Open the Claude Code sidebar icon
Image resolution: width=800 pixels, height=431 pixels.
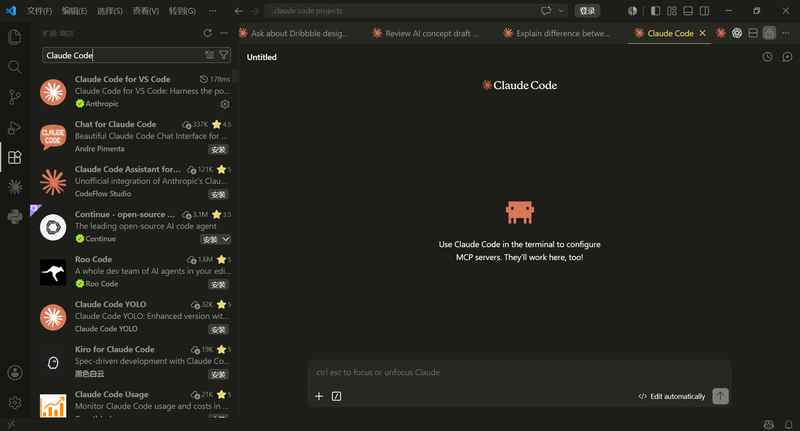click(x=15, y=187)
